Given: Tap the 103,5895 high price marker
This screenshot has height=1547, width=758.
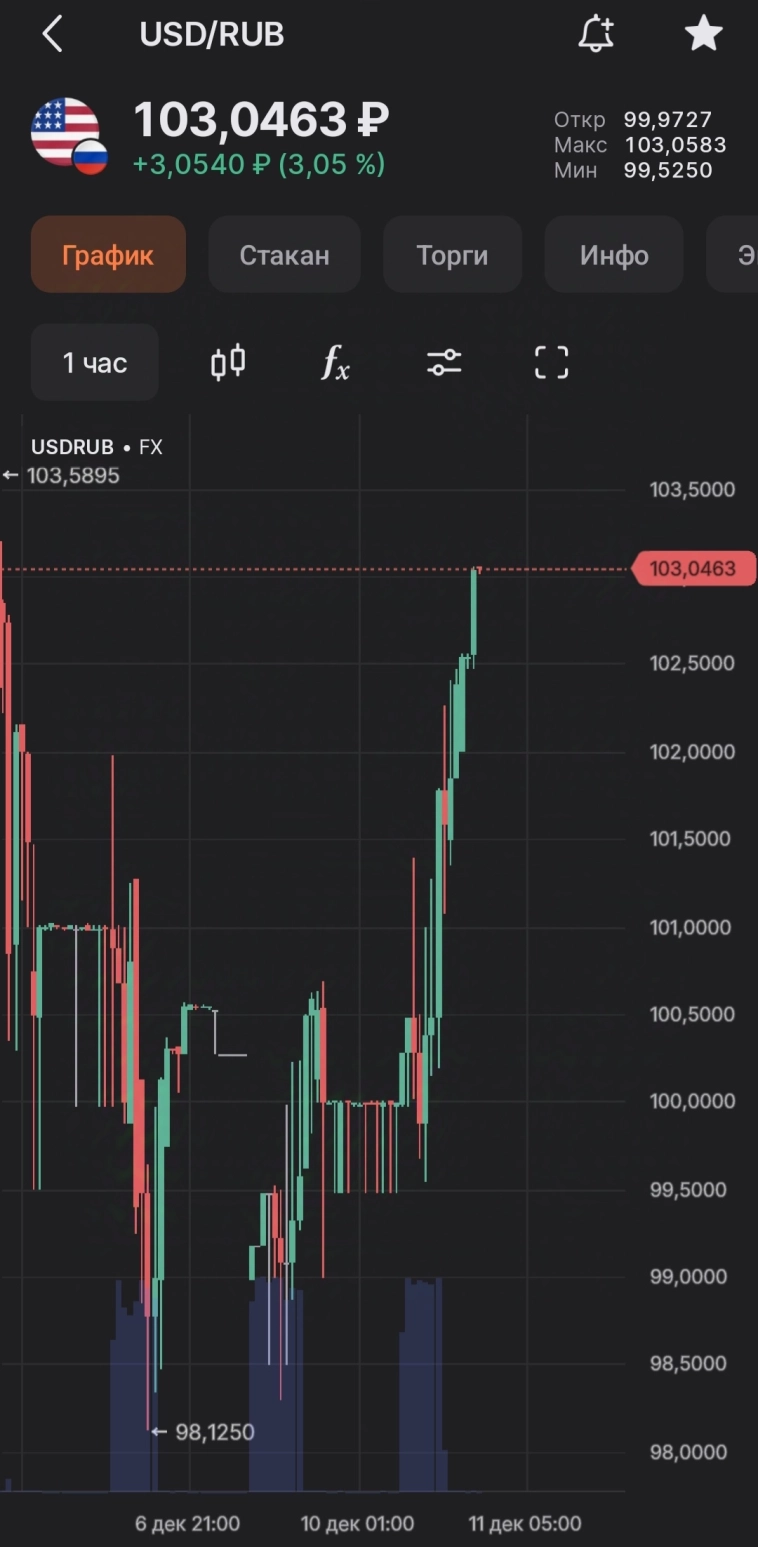Looking at the screenshot, I should point(72,476).
